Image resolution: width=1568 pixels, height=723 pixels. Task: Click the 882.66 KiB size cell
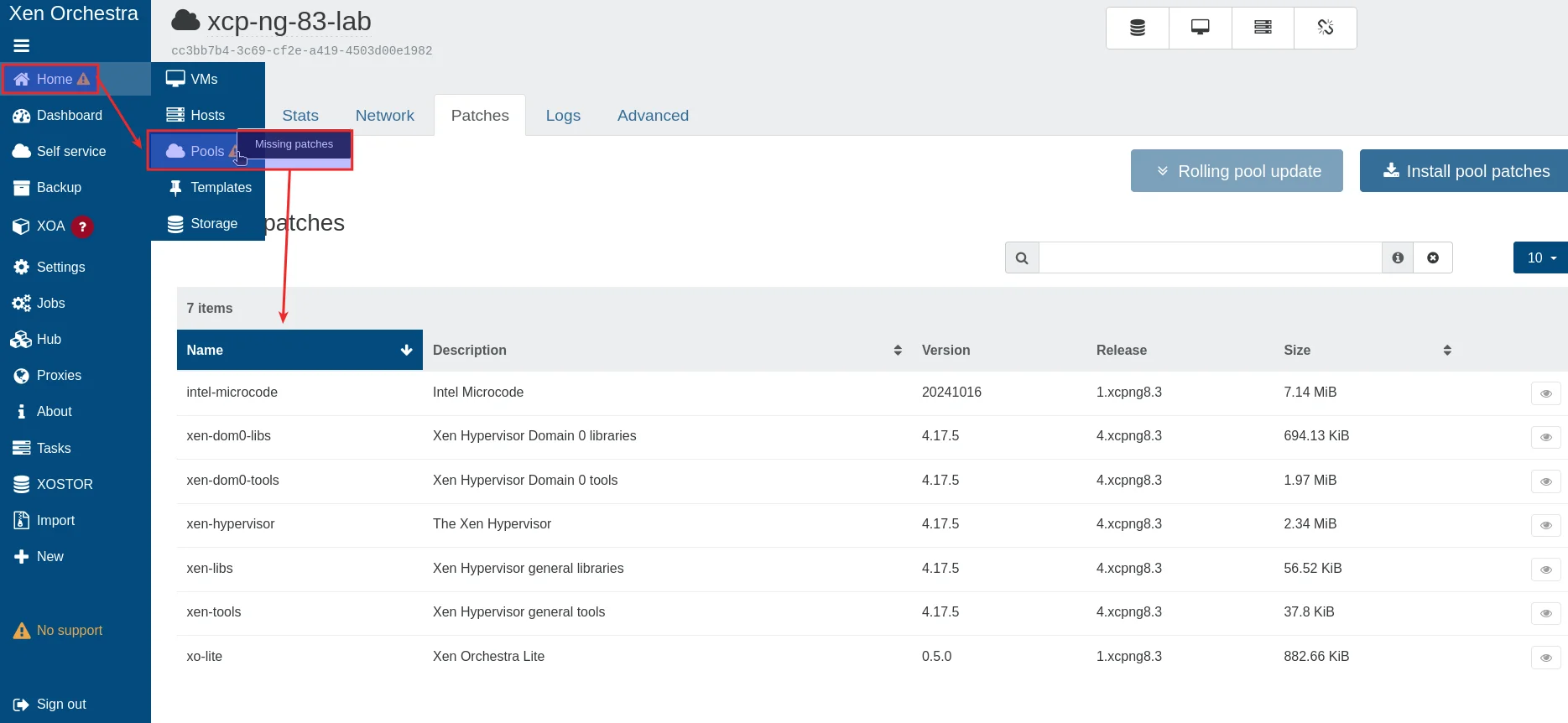tap(1316, 657)
